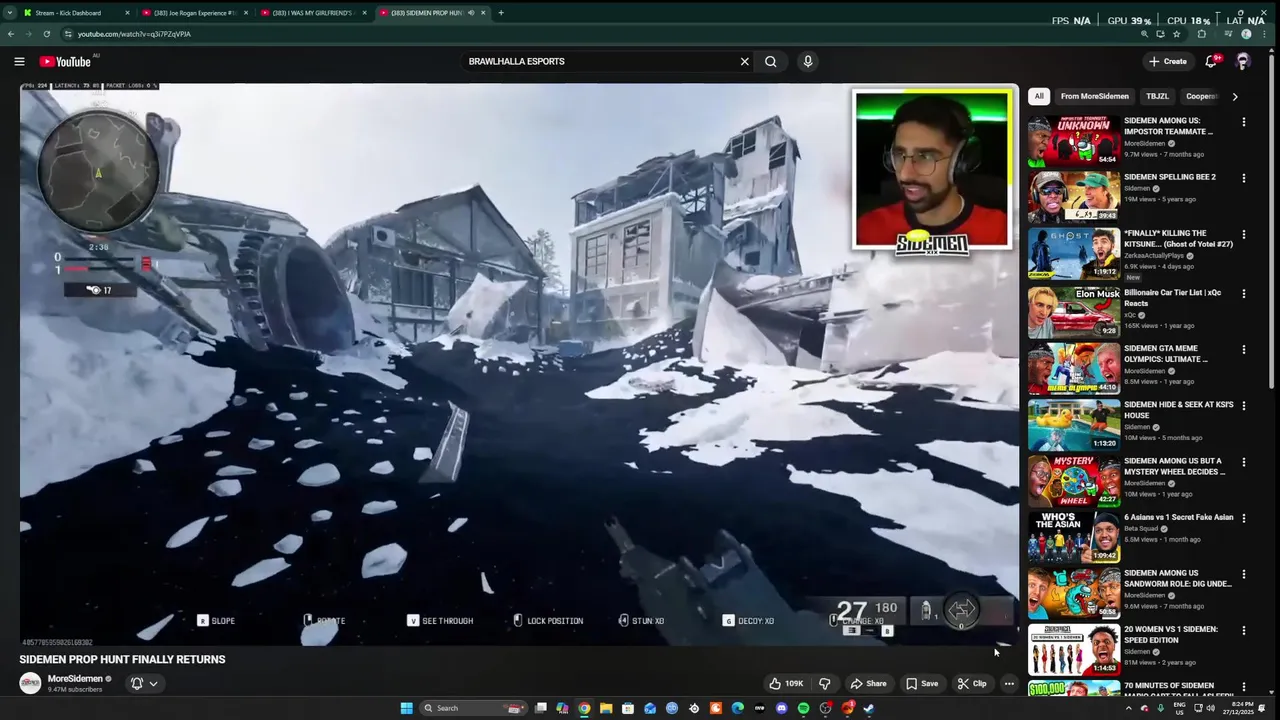1280x720 pixels.
Task: Go back in the browser
Action: 10,34
